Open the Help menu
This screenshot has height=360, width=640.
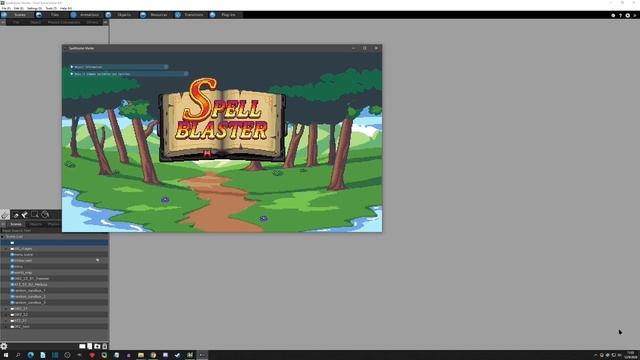click(x=66, y=8)
